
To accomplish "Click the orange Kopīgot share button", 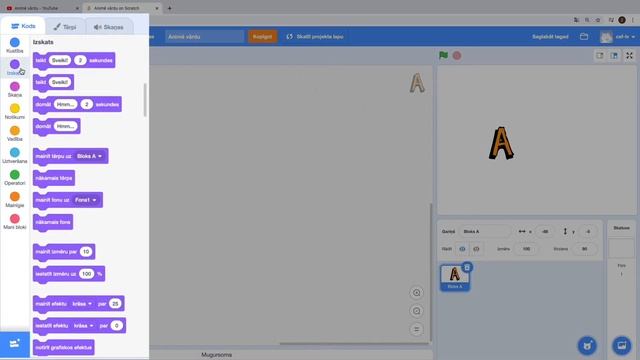I will (x=262, y=37).
